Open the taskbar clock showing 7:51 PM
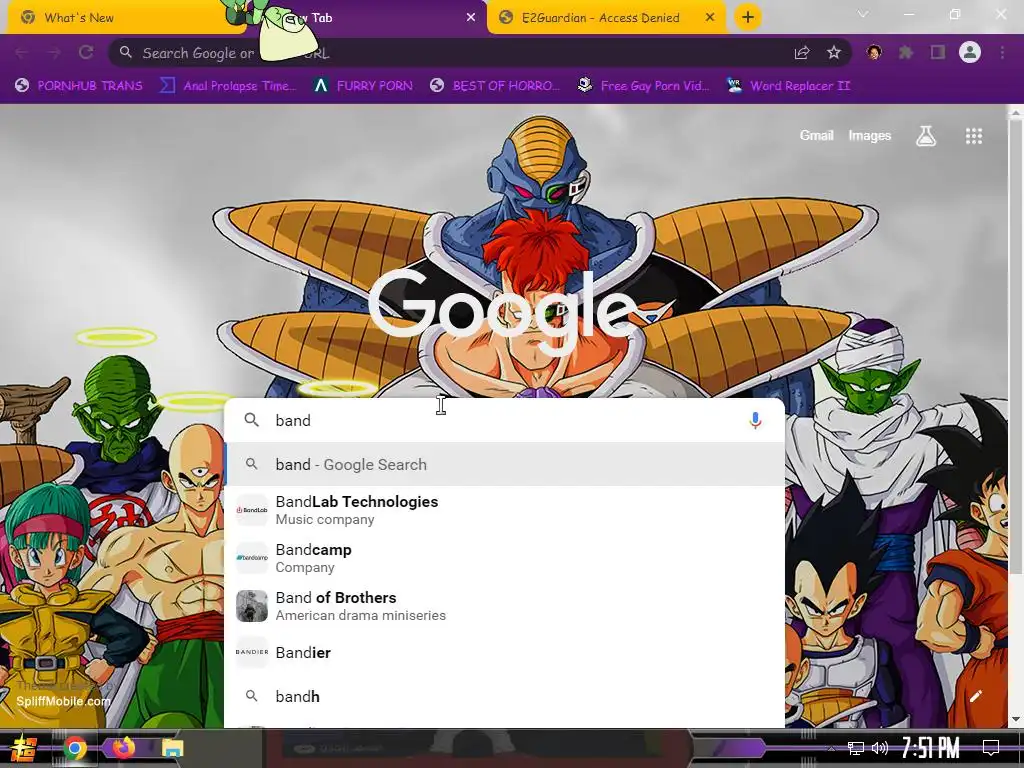Image resolution: width=1024 pixels, height=768 pixels. tap(930, 748)
